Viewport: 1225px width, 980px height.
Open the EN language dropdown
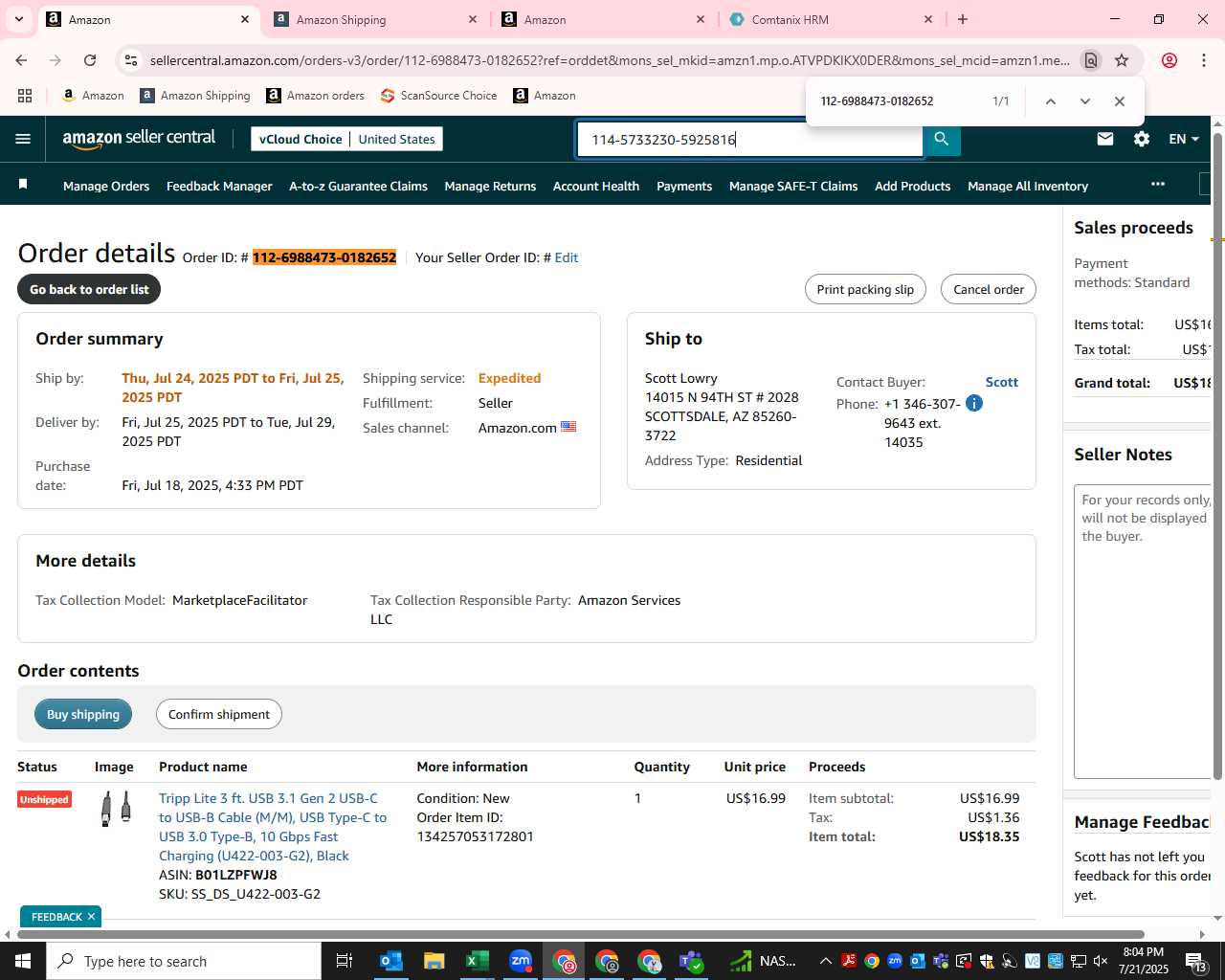(1184, 139)
